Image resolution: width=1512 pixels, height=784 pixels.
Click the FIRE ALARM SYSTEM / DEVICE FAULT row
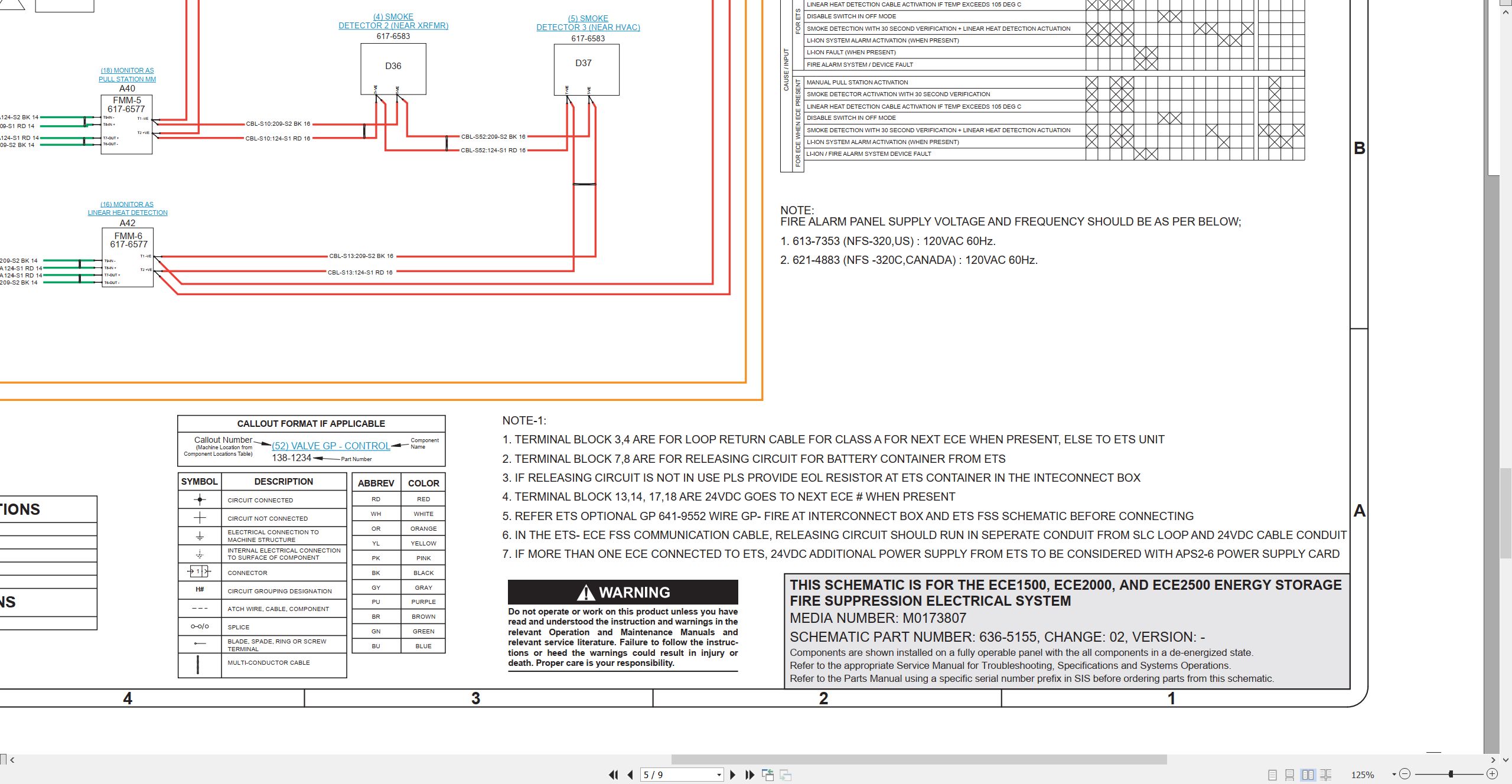[1054, 64]
